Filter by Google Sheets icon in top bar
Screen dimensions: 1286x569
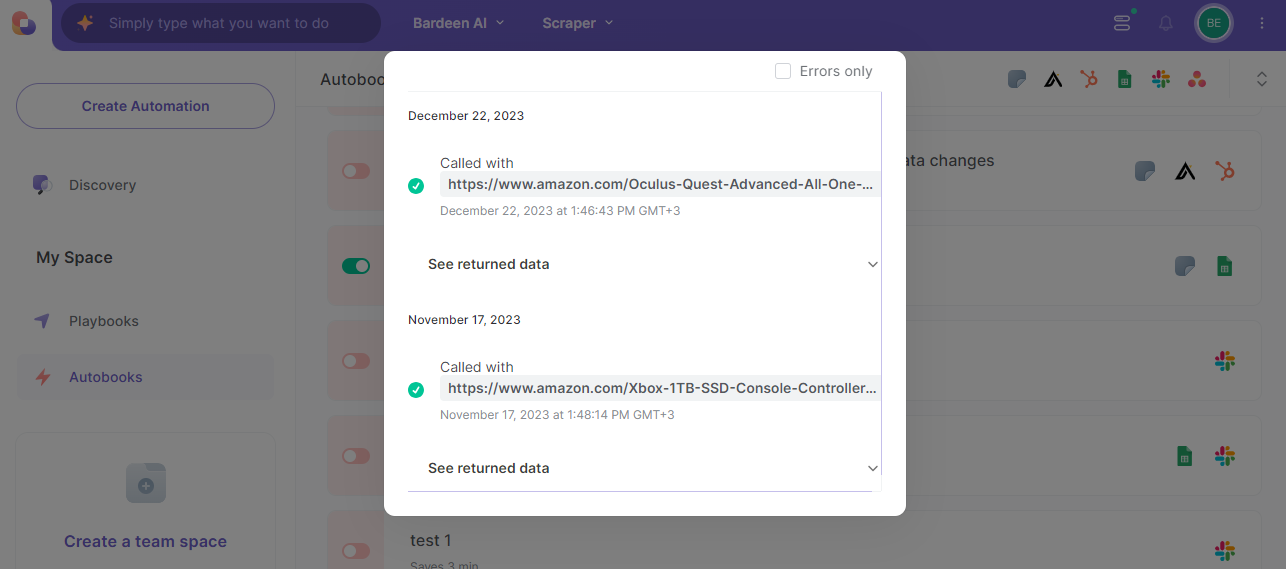[1124, 79]
